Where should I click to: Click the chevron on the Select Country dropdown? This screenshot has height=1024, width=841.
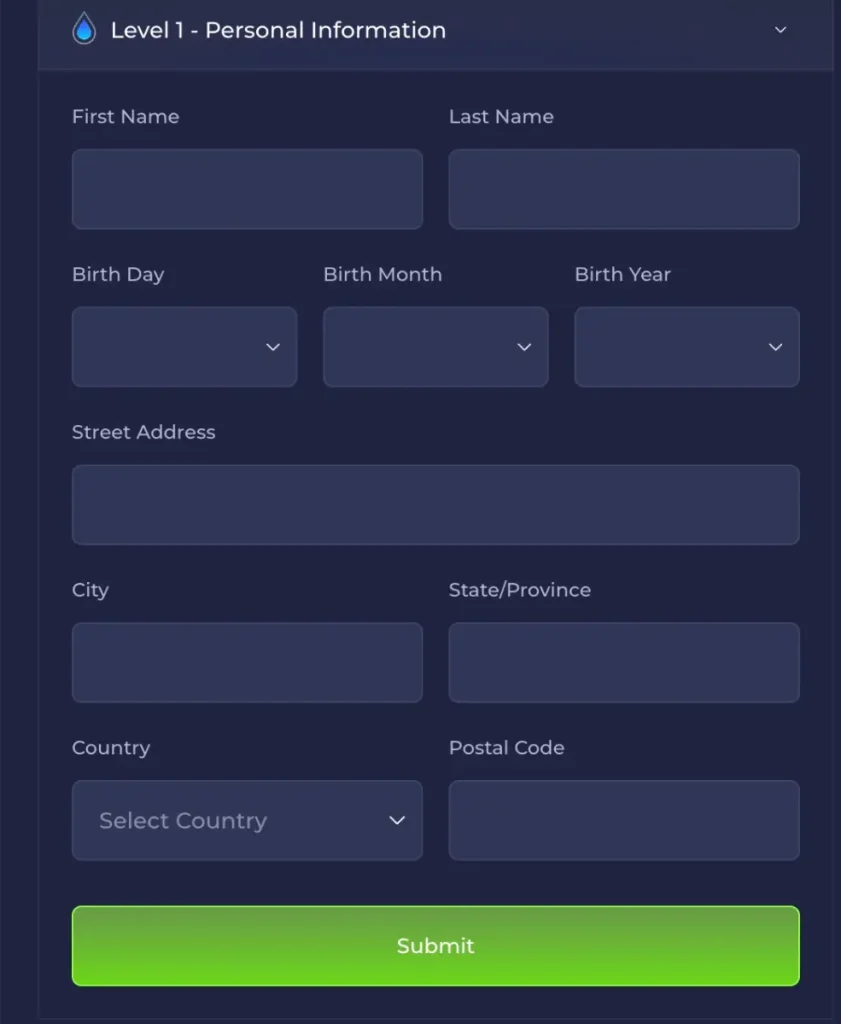click(x=397, y=820)
